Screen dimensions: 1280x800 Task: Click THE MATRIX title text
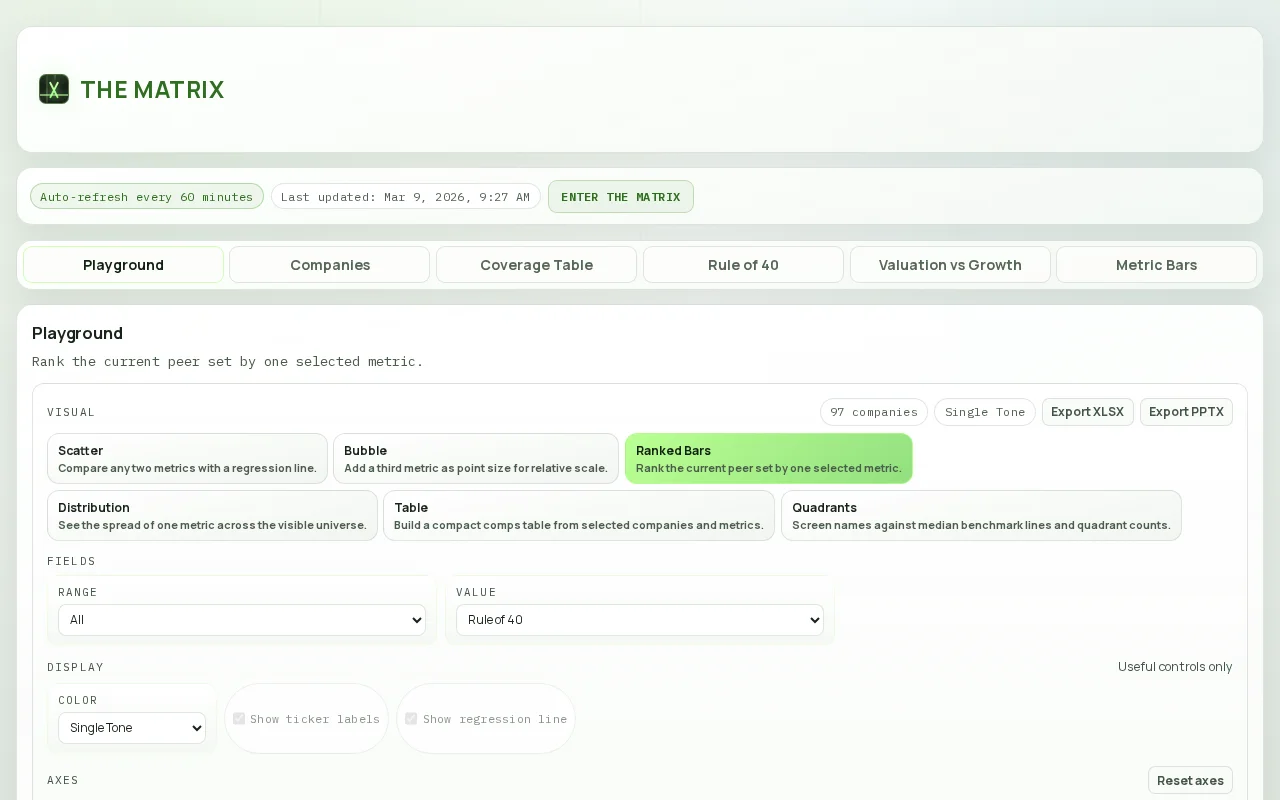pos(152,90)
